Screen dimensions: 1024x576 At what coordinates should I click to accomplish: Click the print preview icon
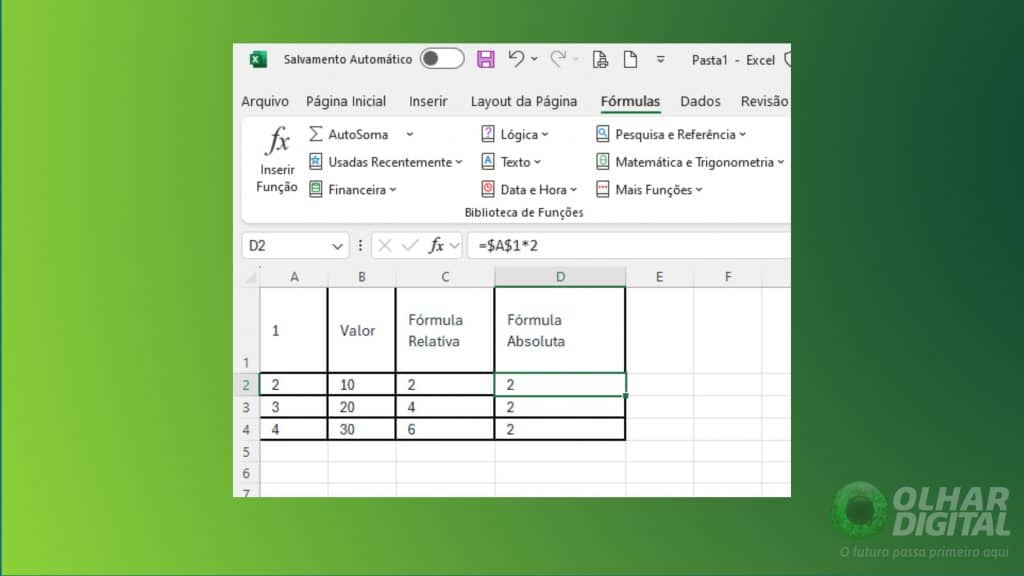coord(600,59)
